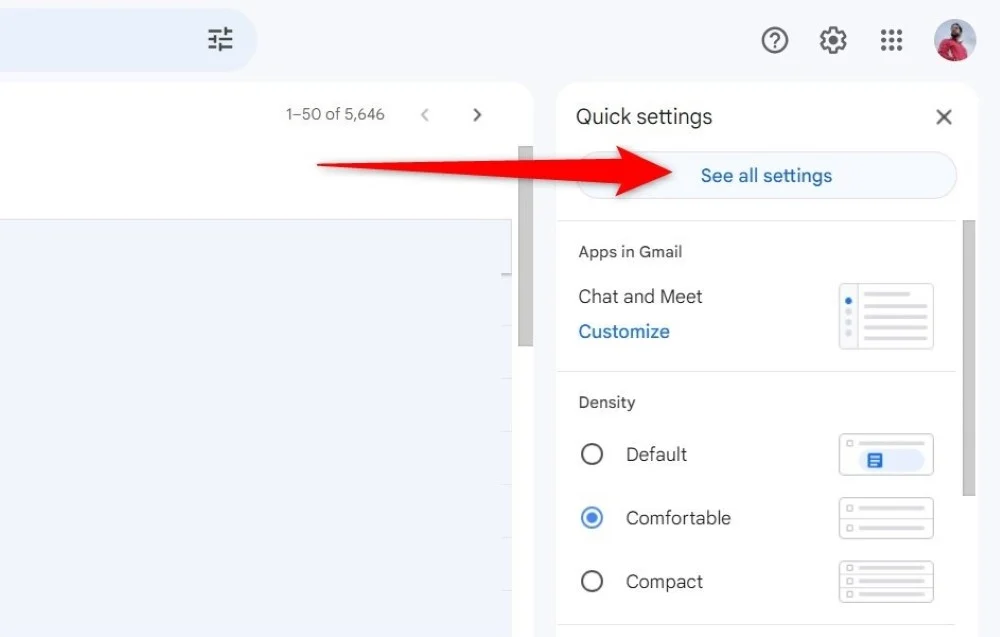Image resolution: width=1000 pixels, height=637 pixels.
Task: Open the Google apps grid
Action: [891, 40]
